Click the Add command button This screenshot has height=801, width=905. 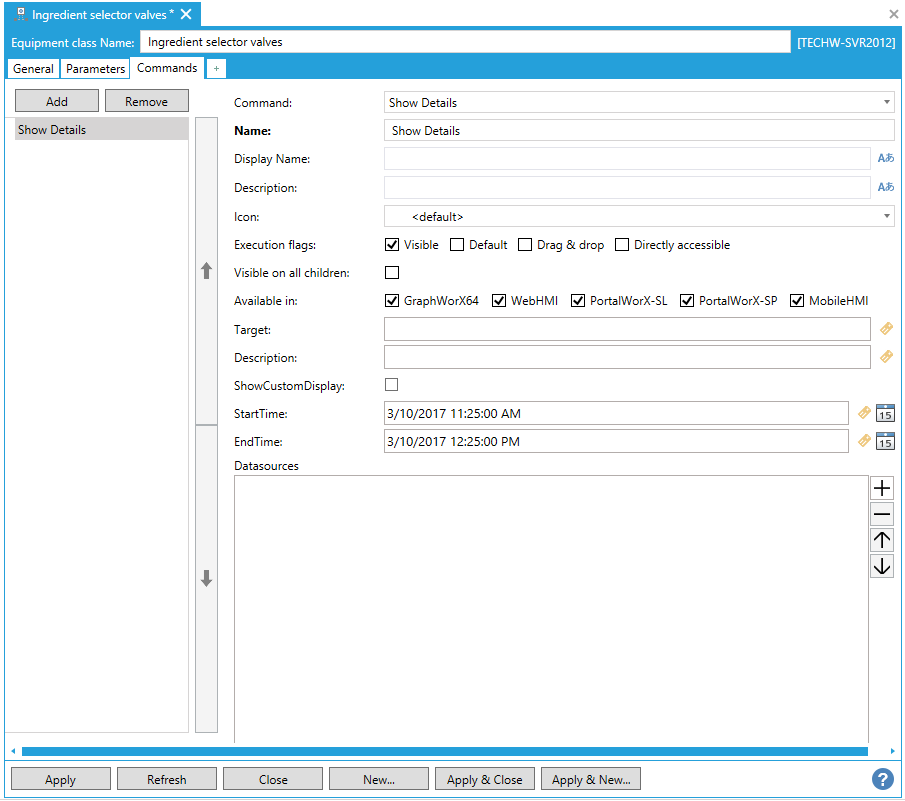pos(57,101)
